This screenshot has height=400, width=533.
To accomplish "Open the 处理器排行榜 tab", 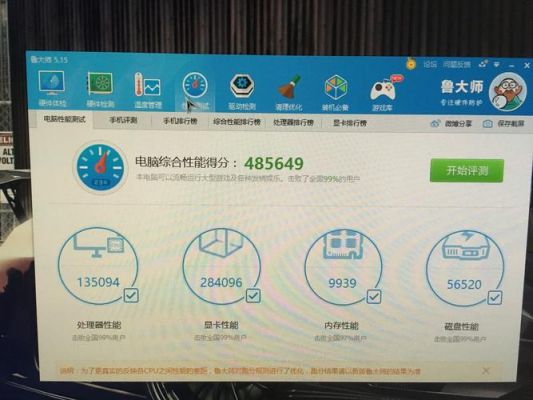I will click(293, 122).
